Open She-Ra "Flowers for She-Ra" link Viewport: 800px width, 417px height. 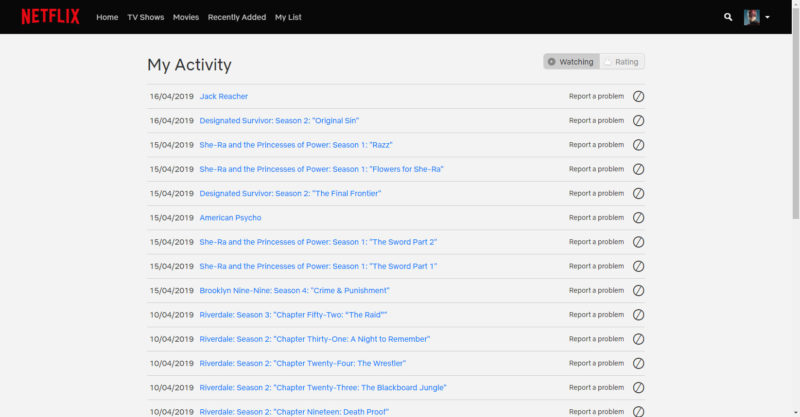tap(321, 169)
